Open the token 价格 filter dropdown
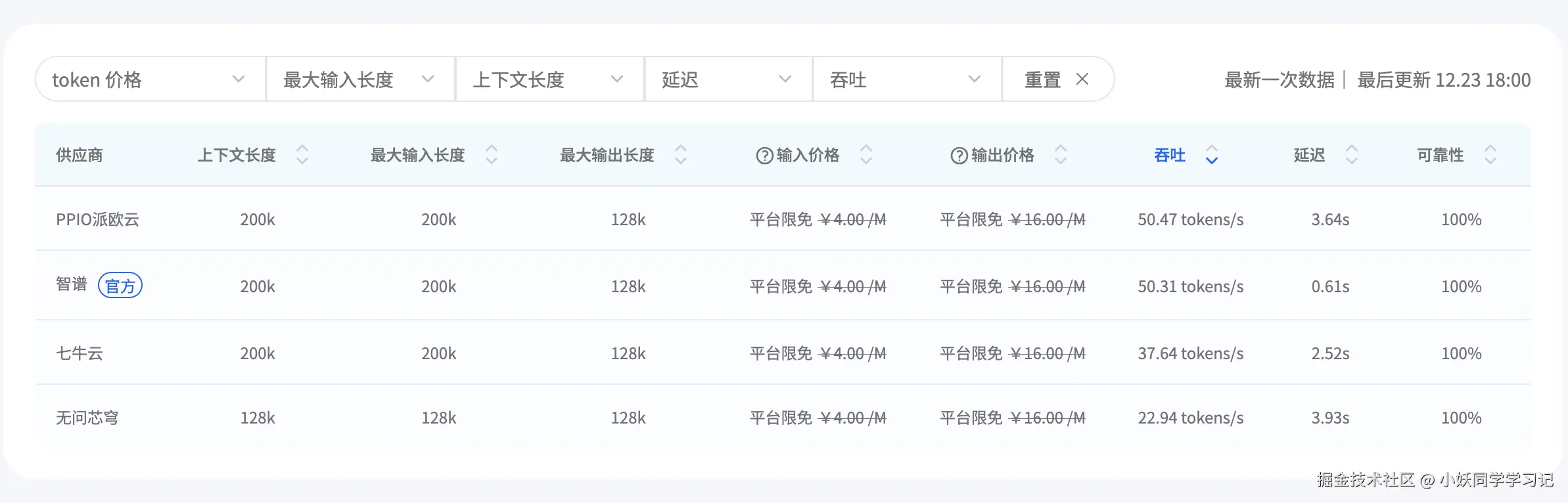 pyautogui.click(x=150, y=79)
